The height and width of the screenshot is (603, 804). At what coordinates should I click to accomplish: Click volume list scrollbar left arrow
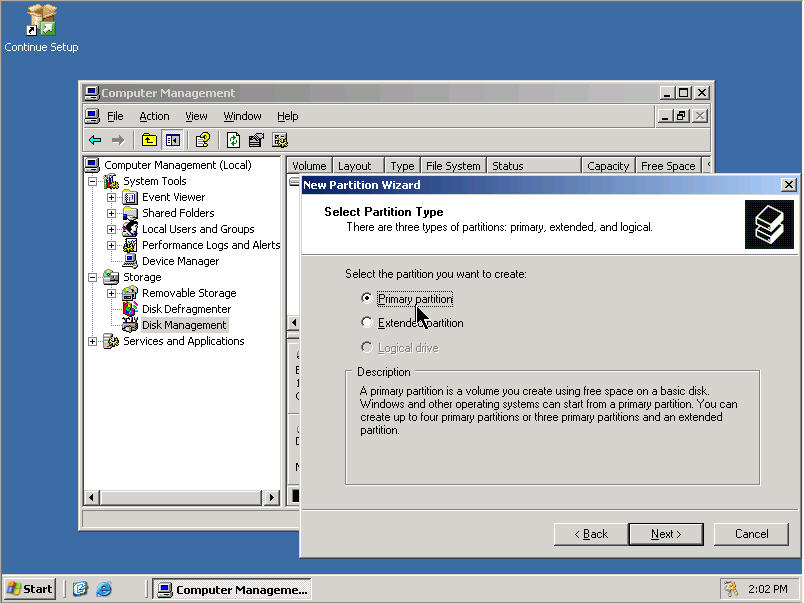[x=294, y=323]
